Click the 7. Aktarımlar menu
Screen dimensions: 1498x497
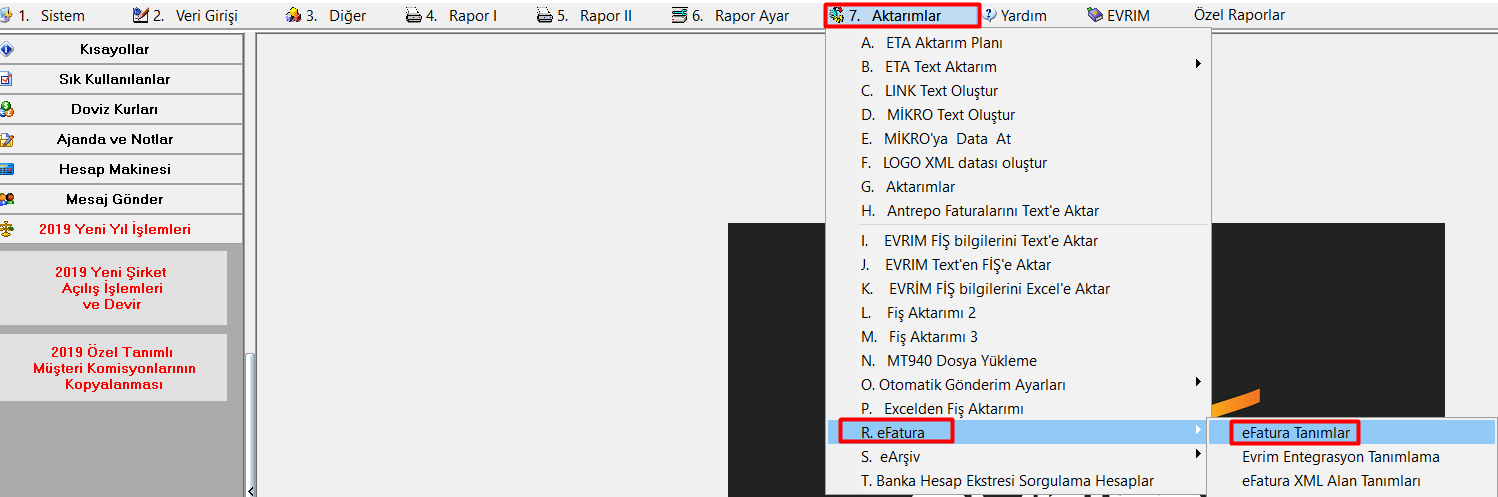901,16
